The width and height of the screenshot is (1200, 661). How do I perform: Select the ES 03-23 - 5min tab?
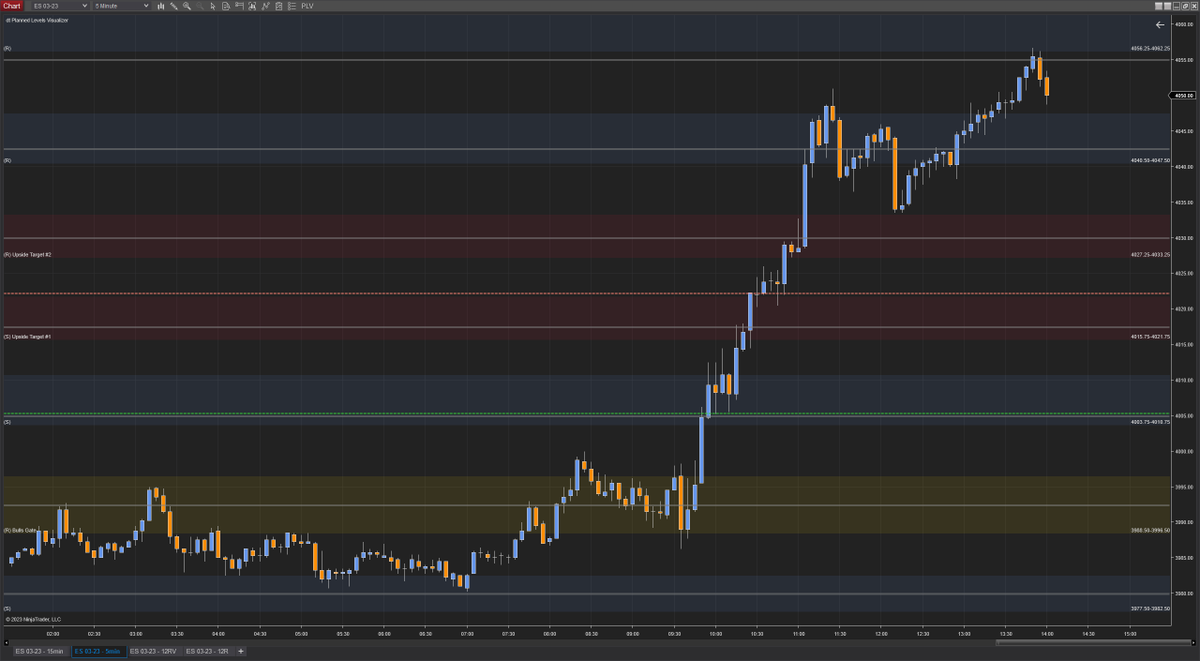click(x=98, y=651)
